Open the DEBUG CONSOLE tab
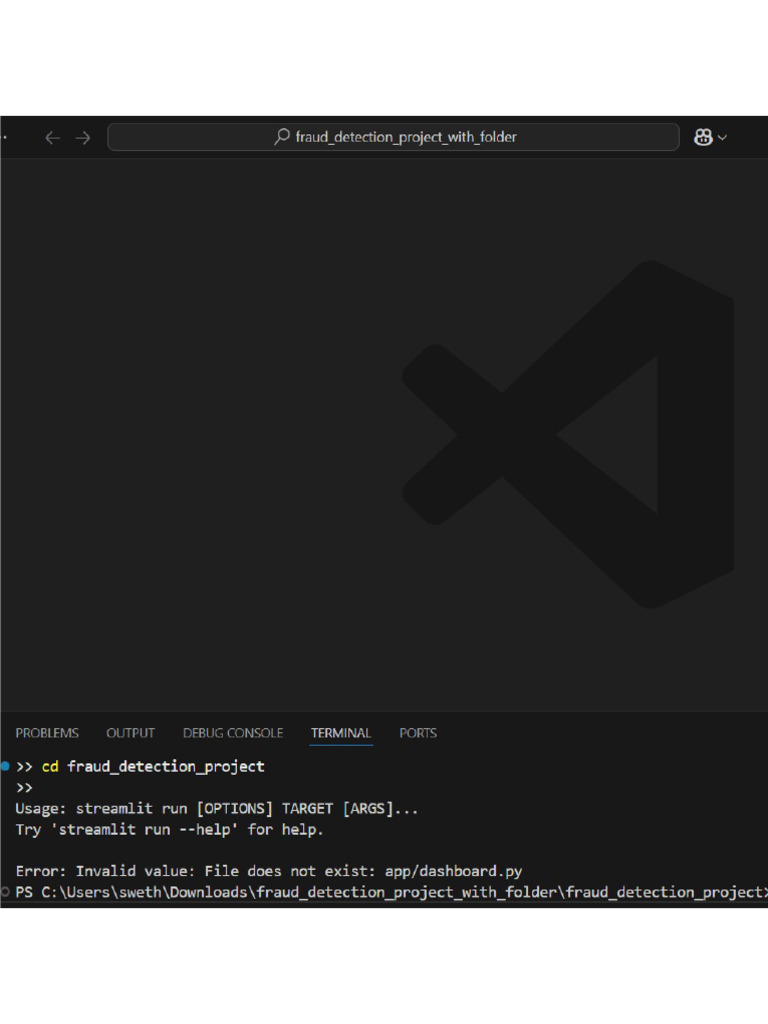The width and height of the screenshot is (768, 1024). click(x=233, y=733)
